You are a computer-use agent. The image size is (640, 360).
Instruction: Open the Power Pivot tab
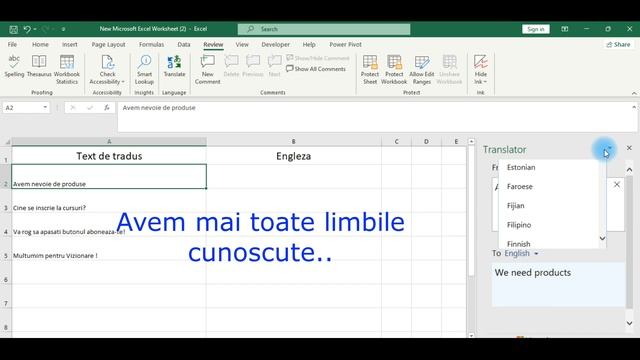point(345,44)
